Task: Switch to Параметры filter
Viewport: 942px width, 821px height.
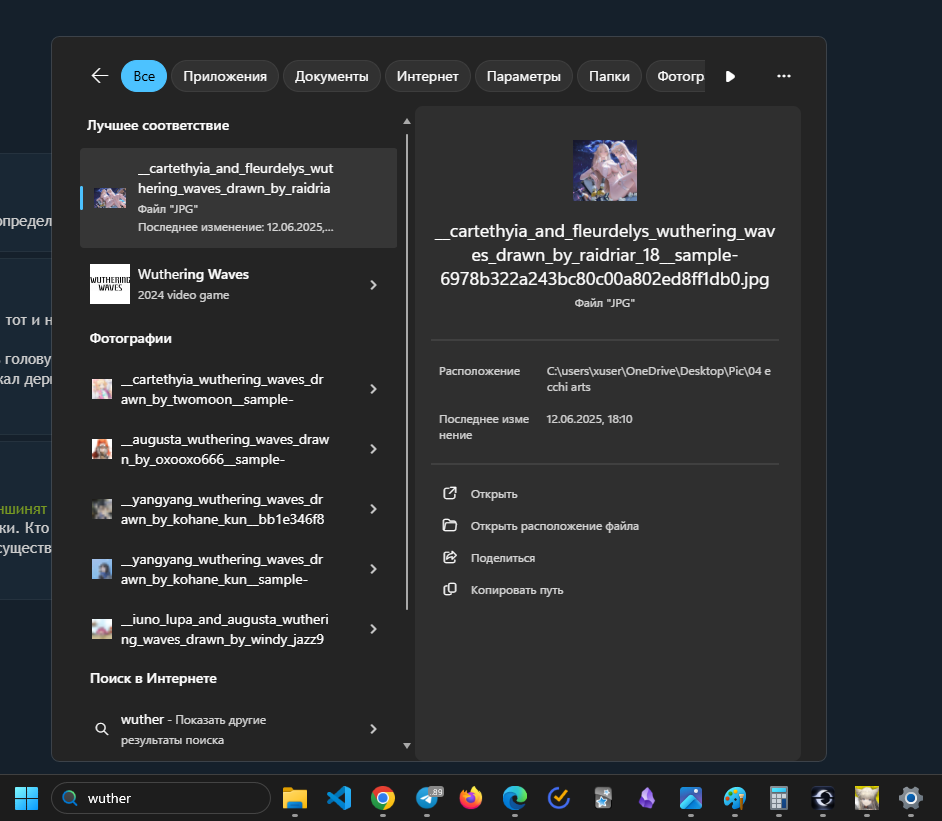Action: click(523, 76)
